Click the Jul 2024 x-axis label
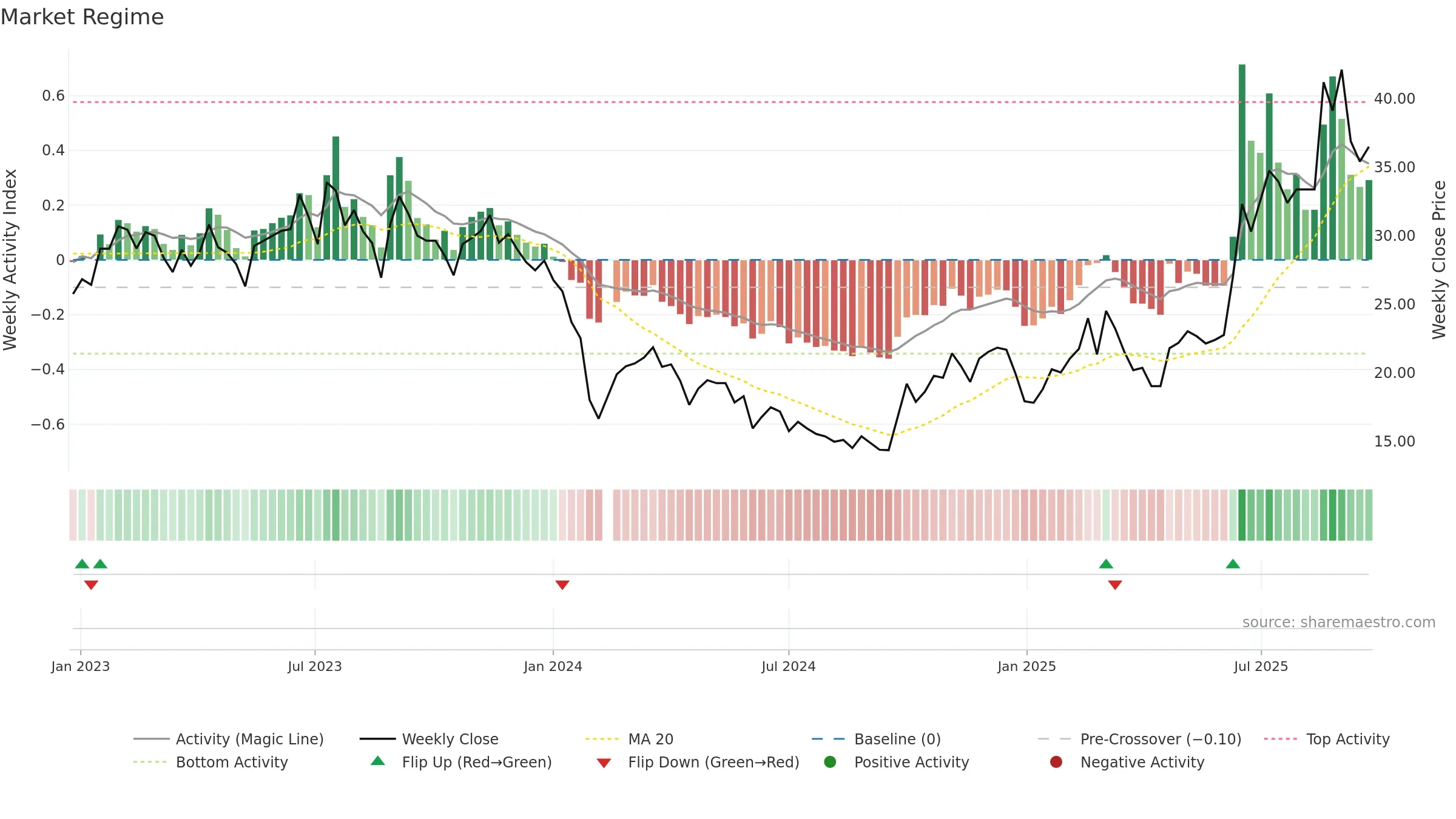This screenshot has height=819, width=1456. 789,667
